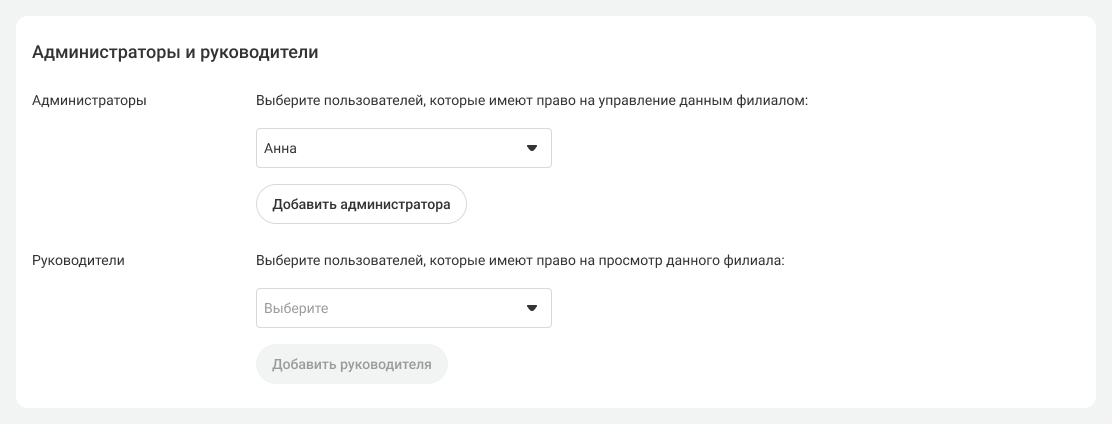Click the Администраторы row label
1112x424 pixels.
[90, 100]
